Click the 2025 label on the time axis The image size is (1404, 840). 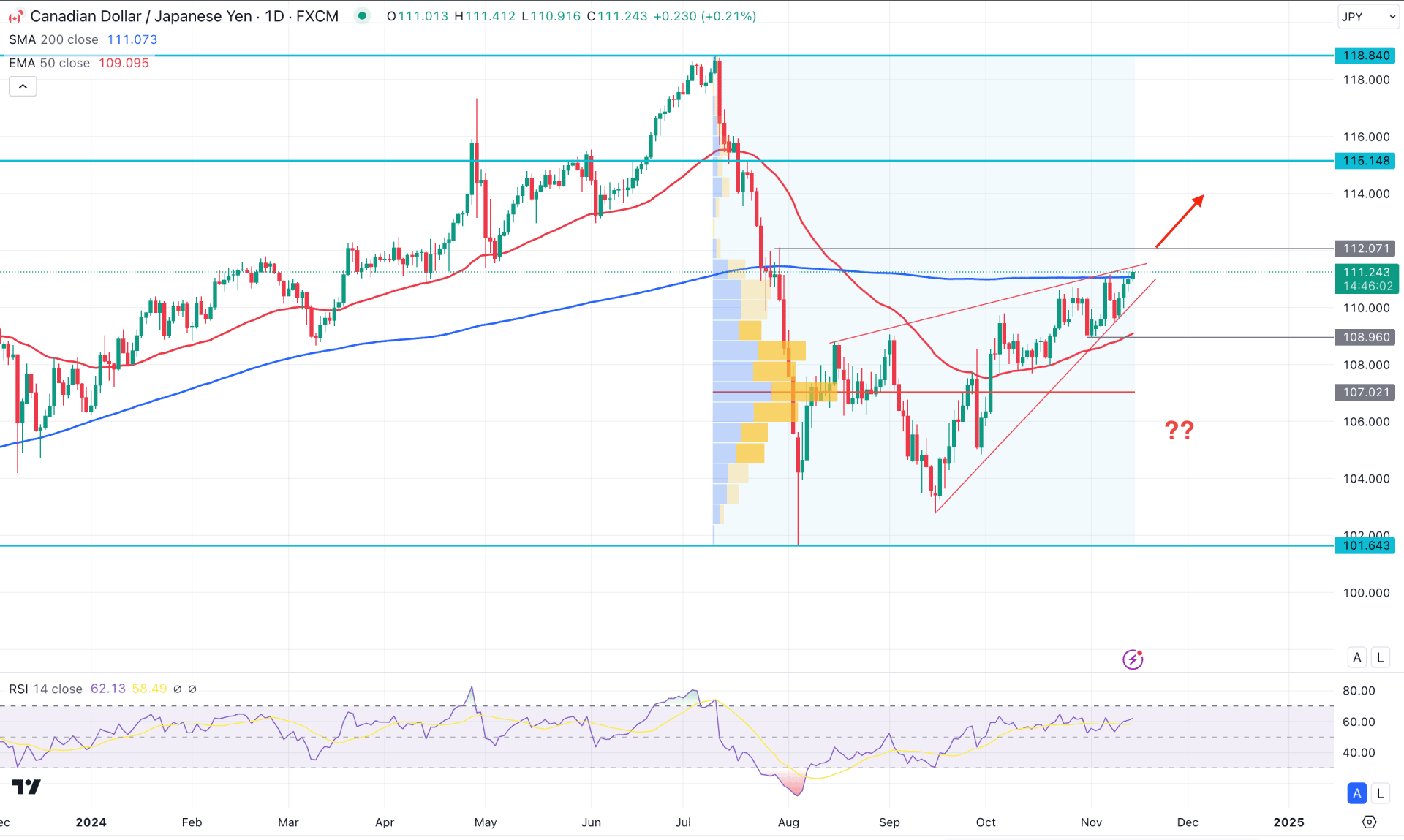tap(1288, 822)
